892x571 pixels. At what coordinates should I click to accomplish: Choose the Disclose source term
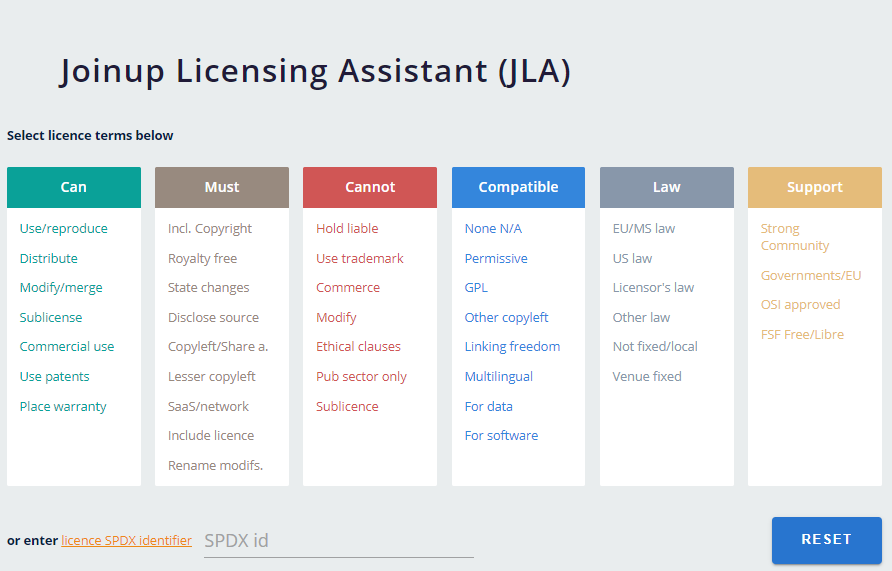pos(213,317)
